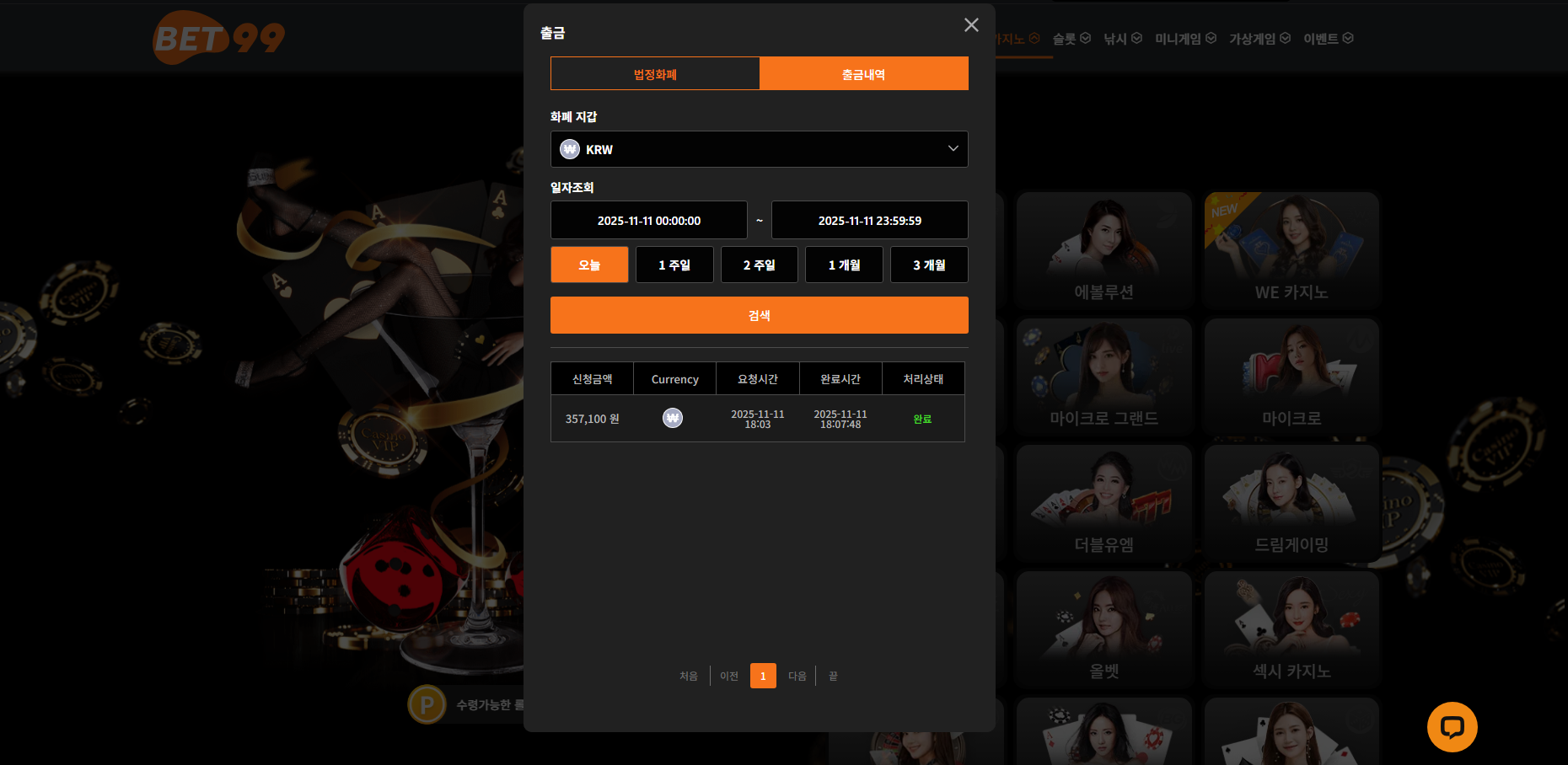This screenshot has height=765, width=1568.
Task: Open the 미니게임 navigation dropdown
Action: click(x=1184, y=39)
